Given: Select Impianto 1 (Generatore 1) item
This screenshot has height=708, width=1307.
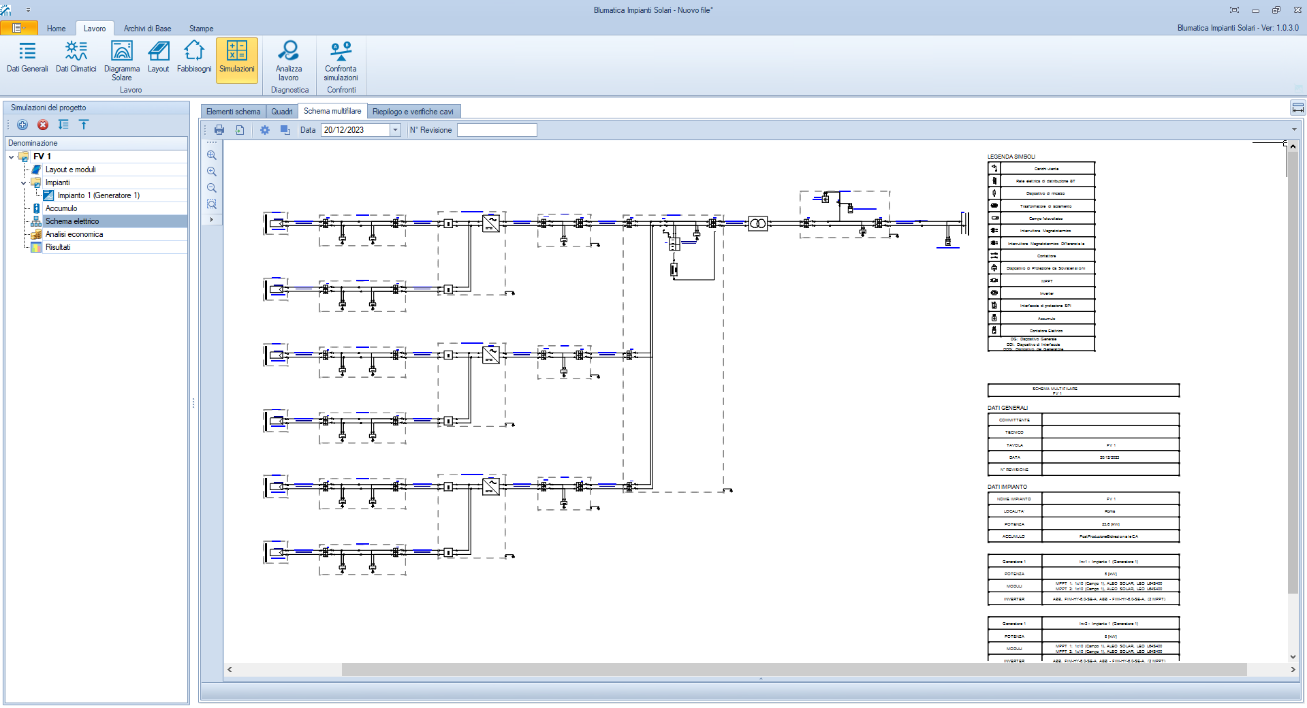Looking at the screenshot, I should pos(98,196).
